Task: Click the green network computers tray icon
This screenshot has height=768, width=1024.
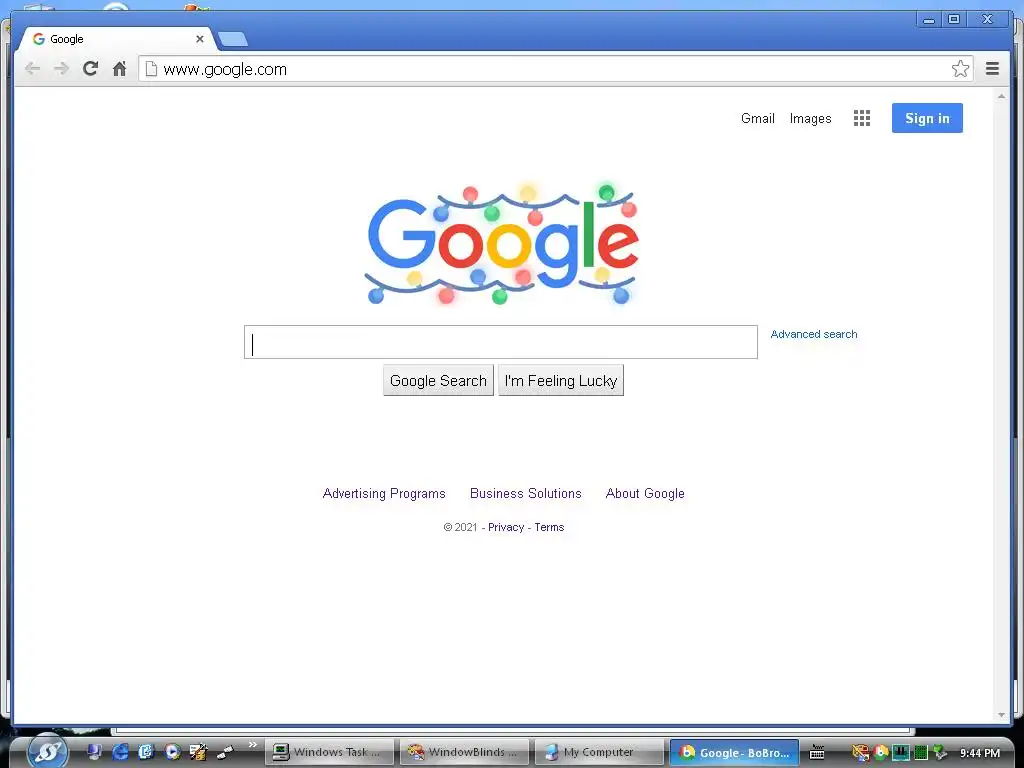Action: point(940,753)
